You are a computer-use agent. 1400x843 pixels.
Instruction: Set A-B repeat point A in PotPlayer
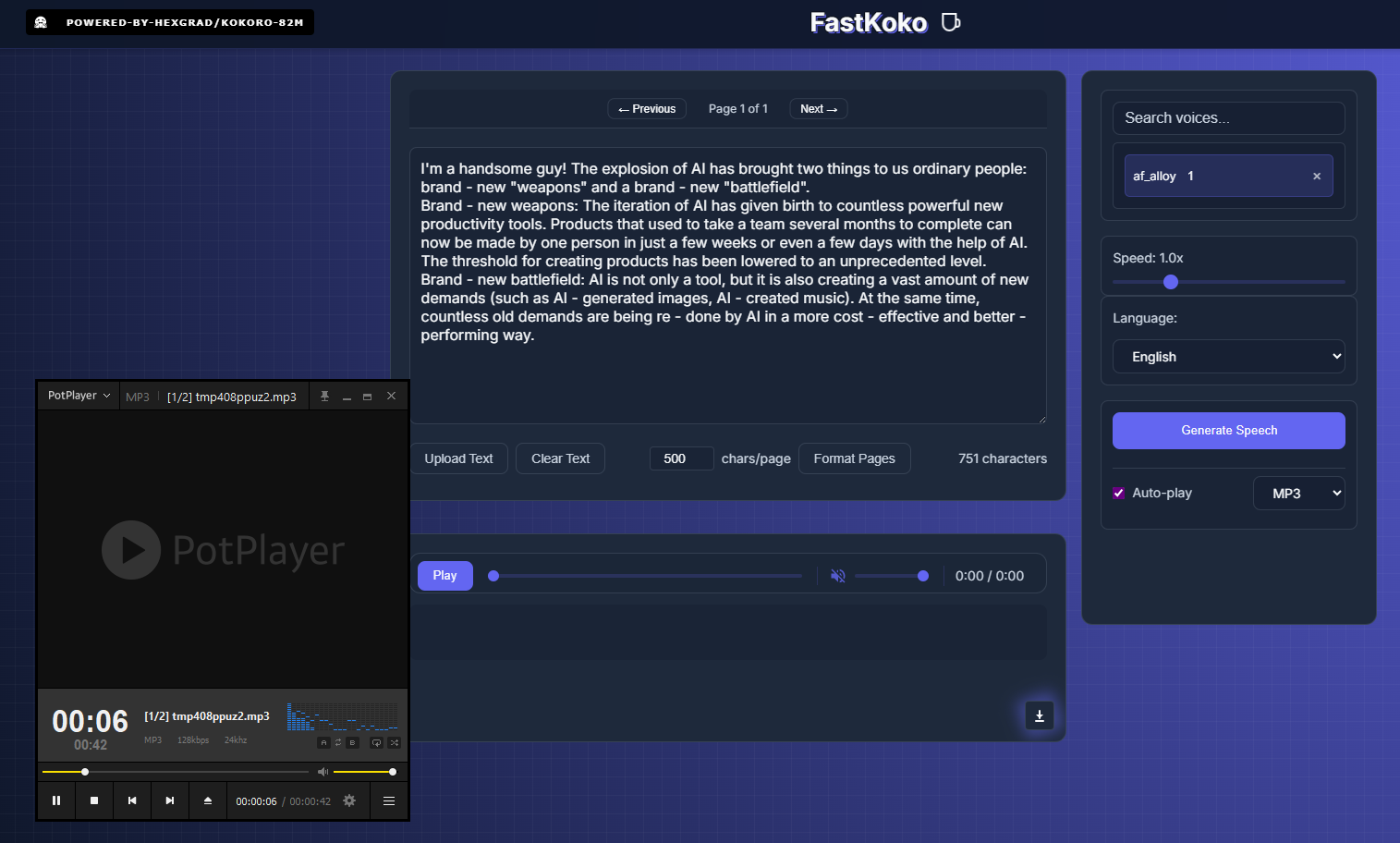(x=323, y=743)
